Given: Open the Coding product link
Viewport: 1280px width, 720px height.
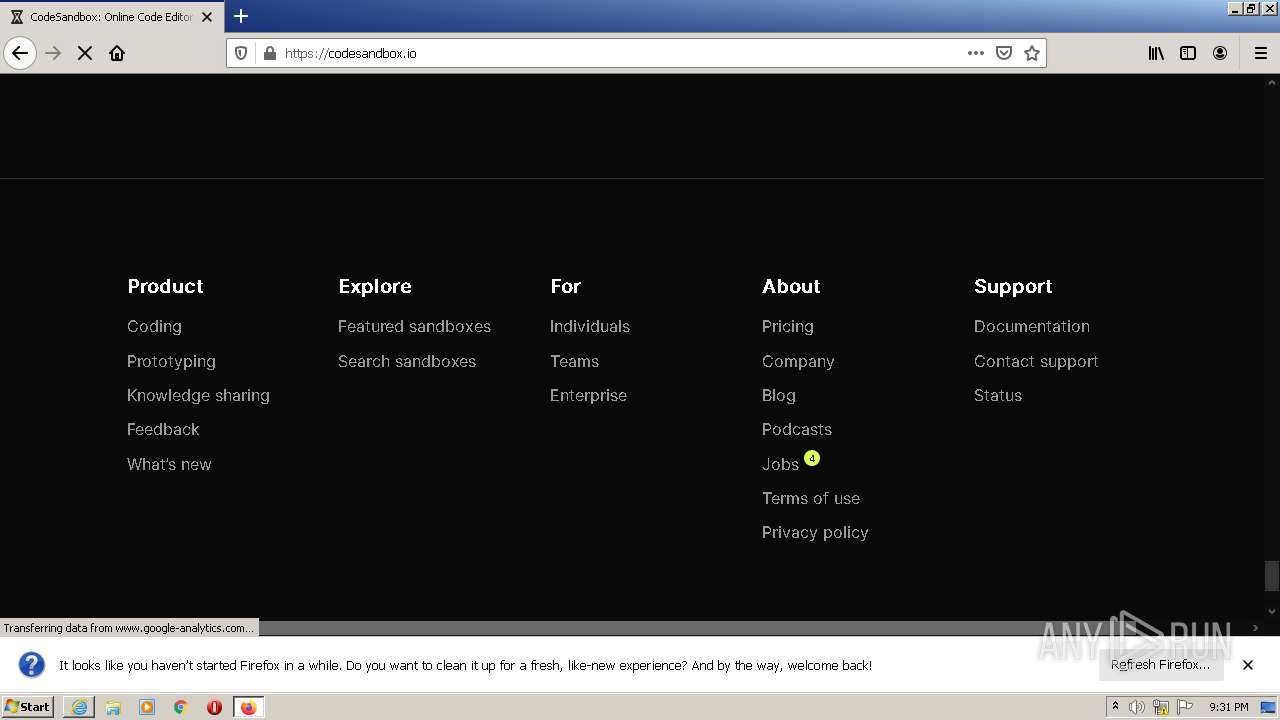Looking at the screenshot, I should tap(154, 326).
